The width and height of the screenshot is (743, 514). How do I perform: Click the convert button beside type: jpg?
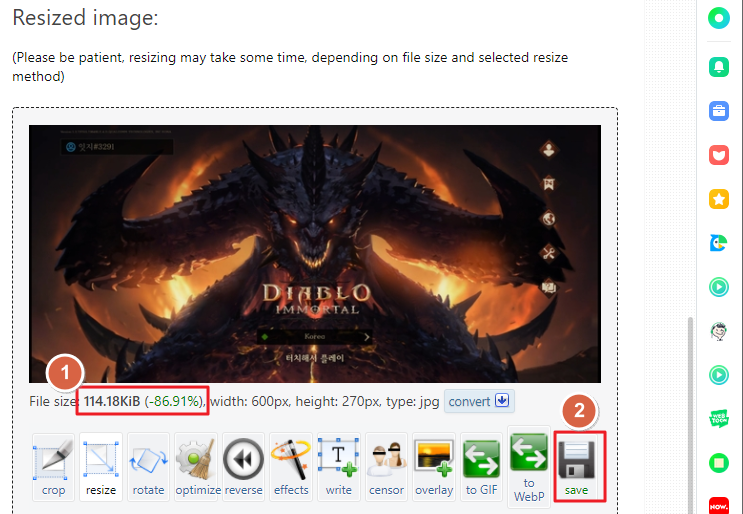(479, 401)
